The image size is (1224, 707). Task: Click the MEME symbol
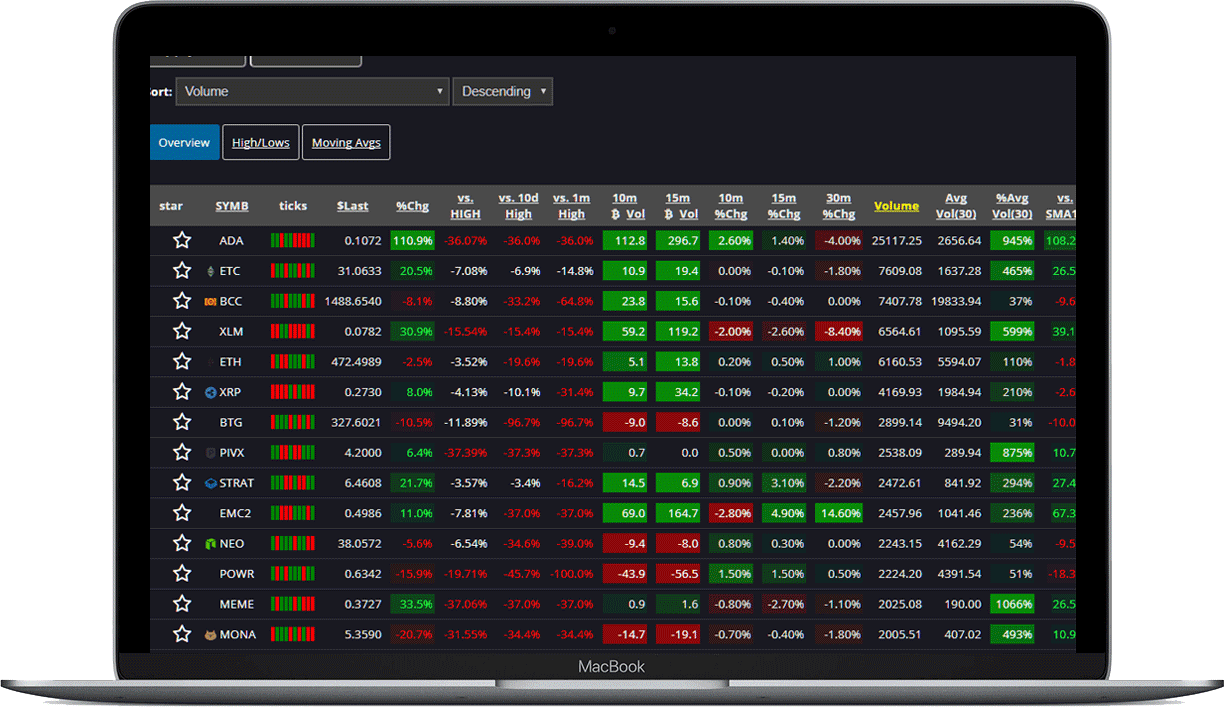pyautogui.click(x=237, y=605)
